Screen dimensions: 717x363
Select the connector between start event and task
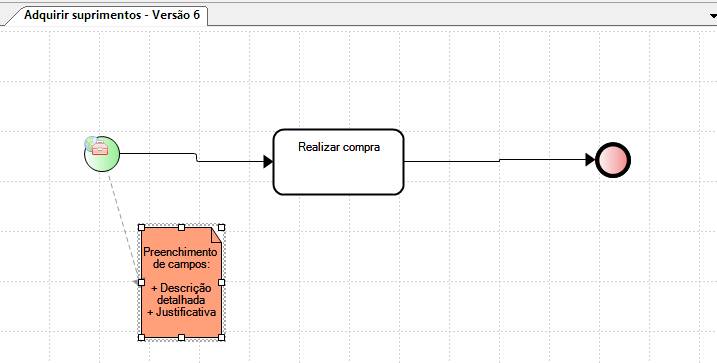[x=192, y=157]
